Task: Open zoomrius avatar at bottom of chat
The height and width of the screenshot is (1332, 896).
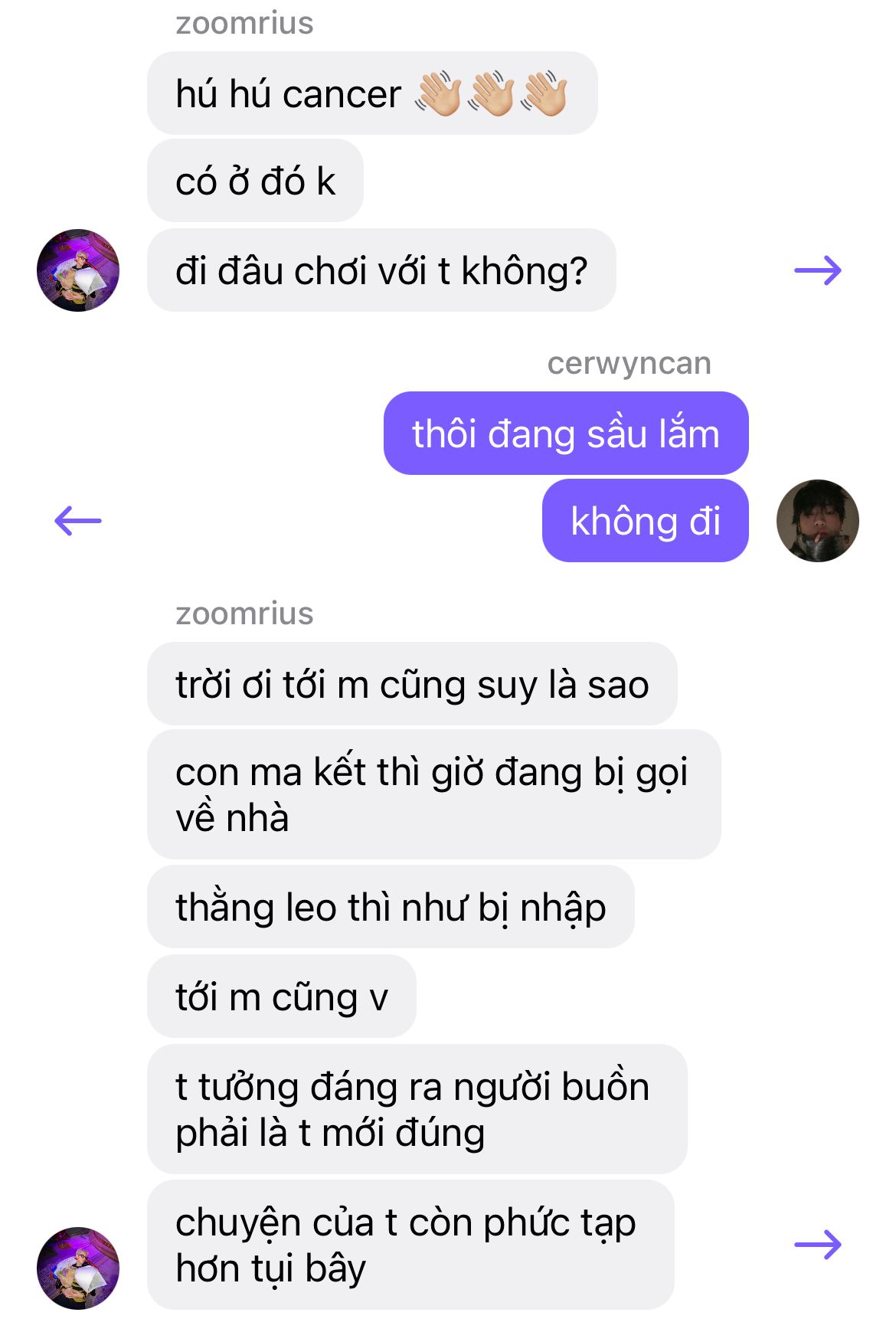Action: coord(78,1268)
